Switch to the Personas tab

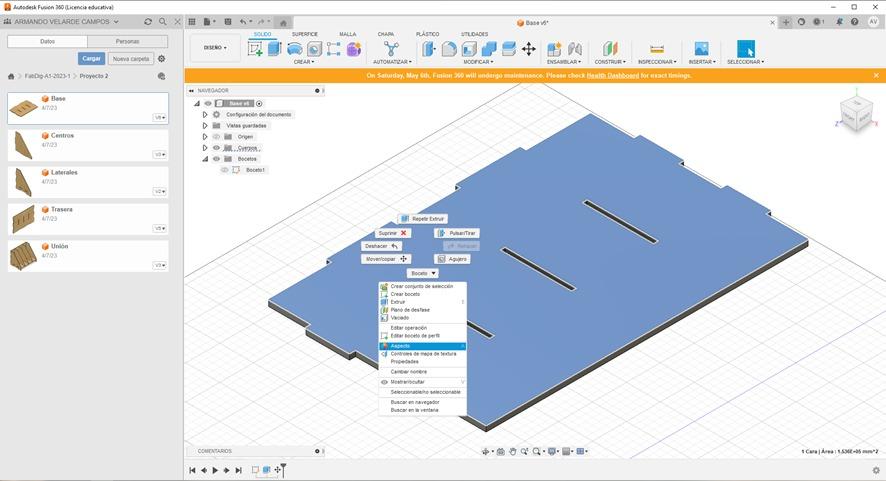128,41
